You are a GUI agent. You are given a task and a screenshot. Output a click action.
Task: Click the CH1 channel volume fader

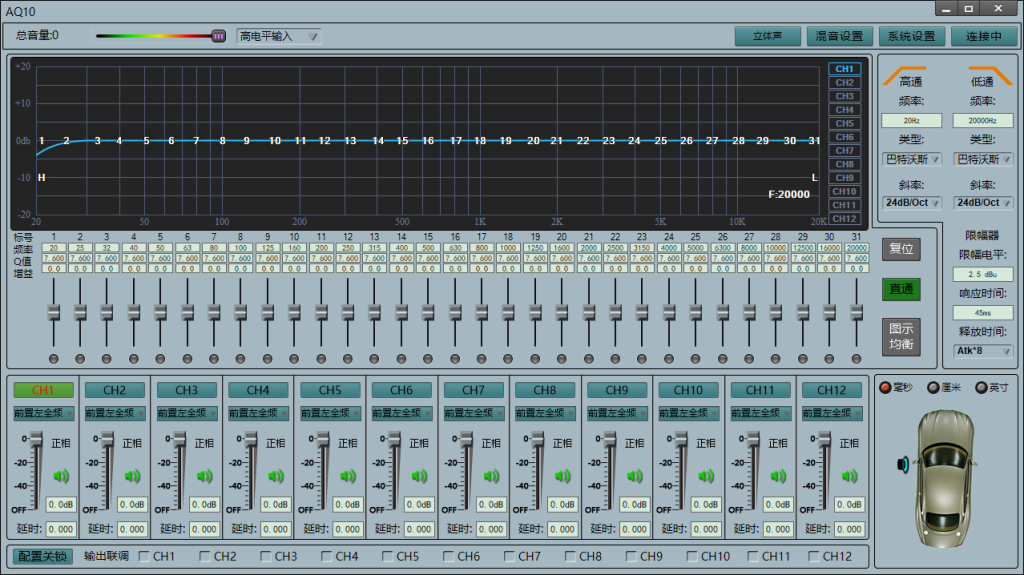click(36, 438)
